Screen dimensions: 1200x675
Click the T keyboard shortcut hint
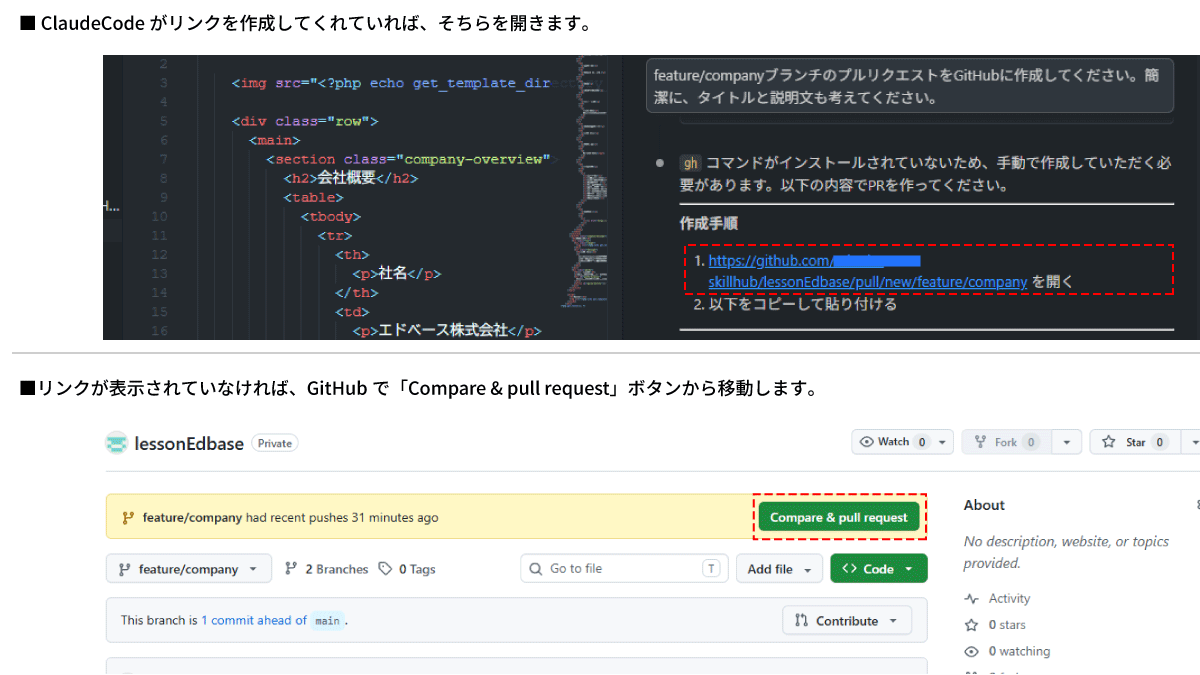711,569
